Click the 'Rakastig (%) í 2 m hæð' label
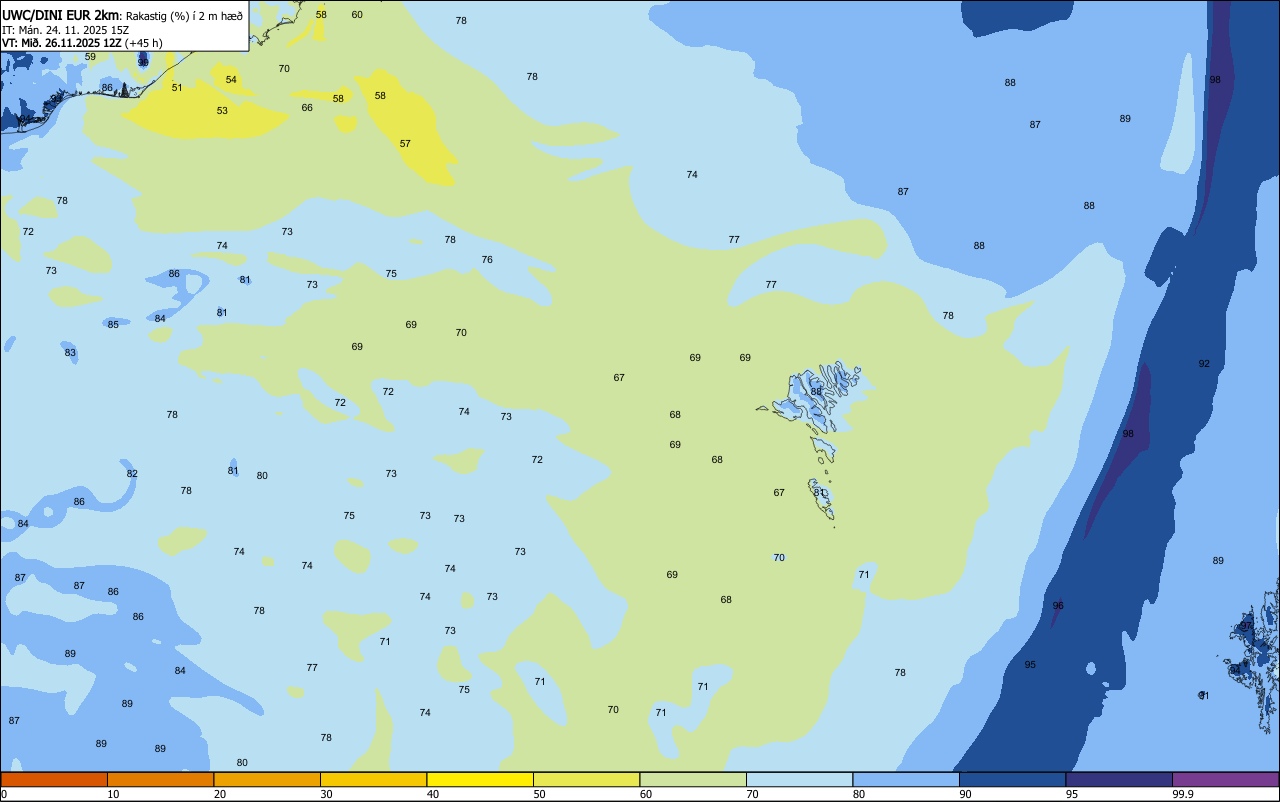 point(184,16)
